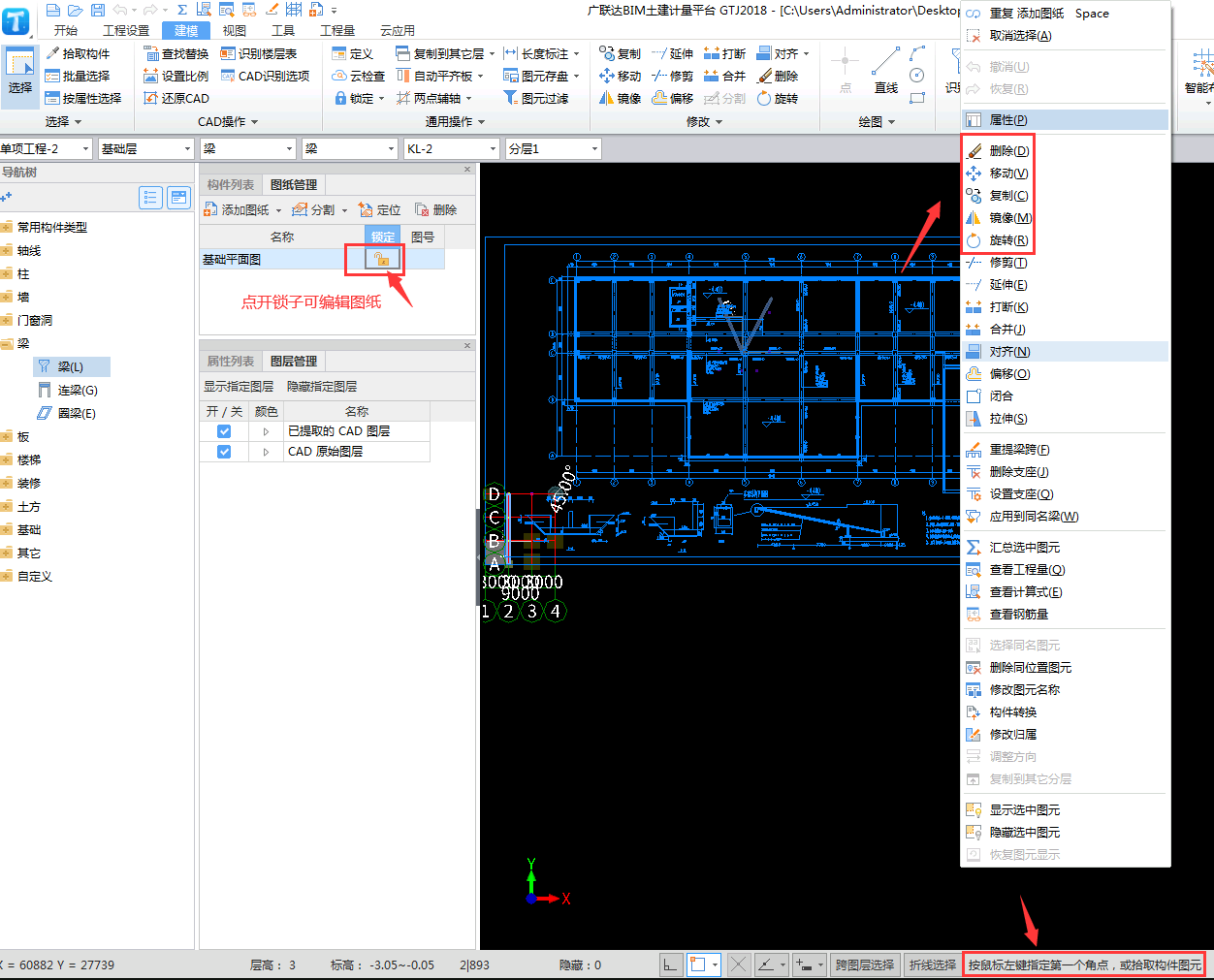Click the save icon in quick toolbar
Screen dimensions: 1214x980
[98, 10]
